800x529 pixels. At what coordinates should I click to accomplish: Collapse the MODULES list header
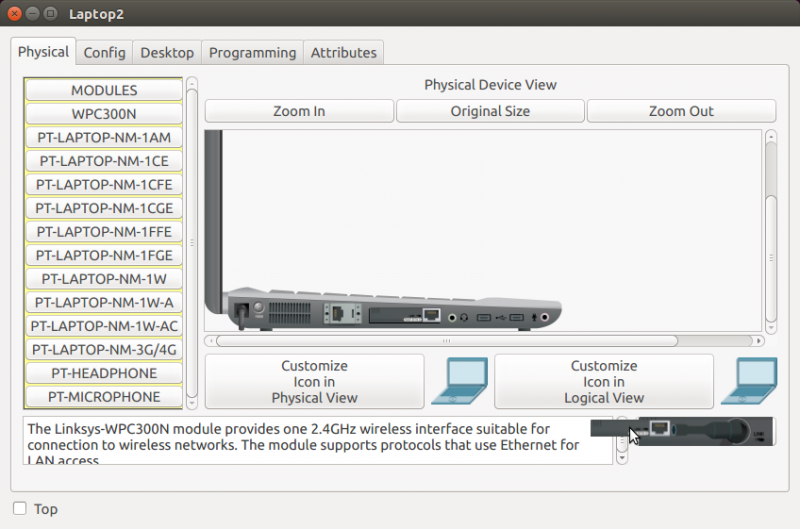(x=104, y=90)
